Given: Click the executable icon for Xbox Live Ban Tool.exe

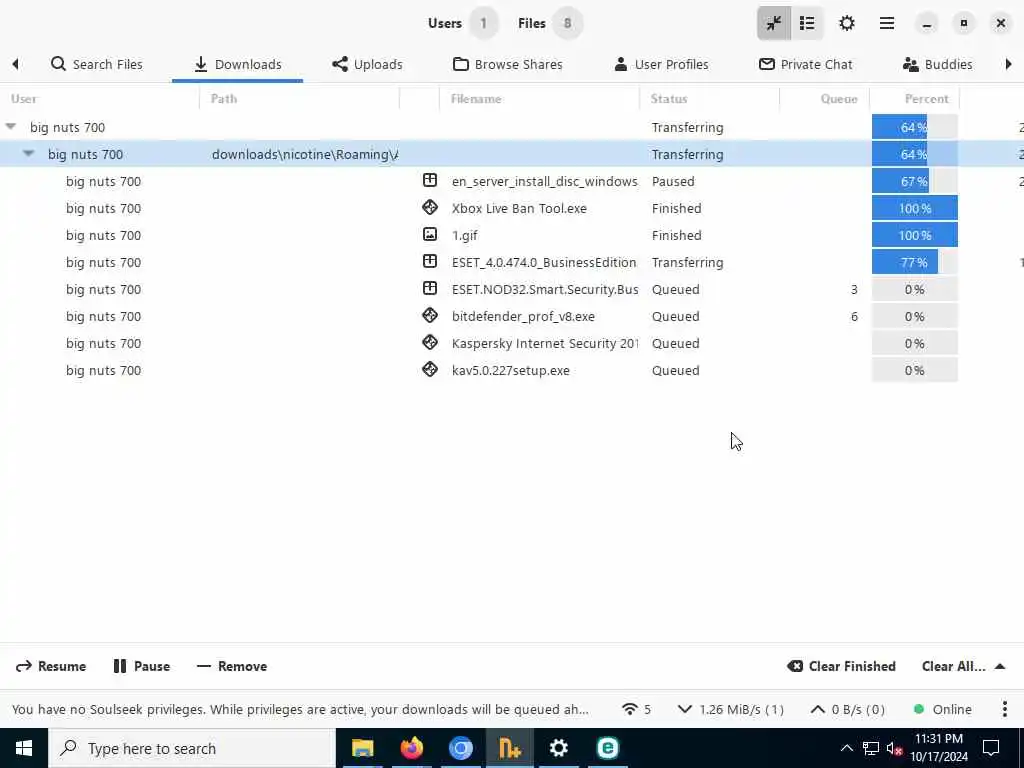Looking at the screenshot, I should (430, 207).
